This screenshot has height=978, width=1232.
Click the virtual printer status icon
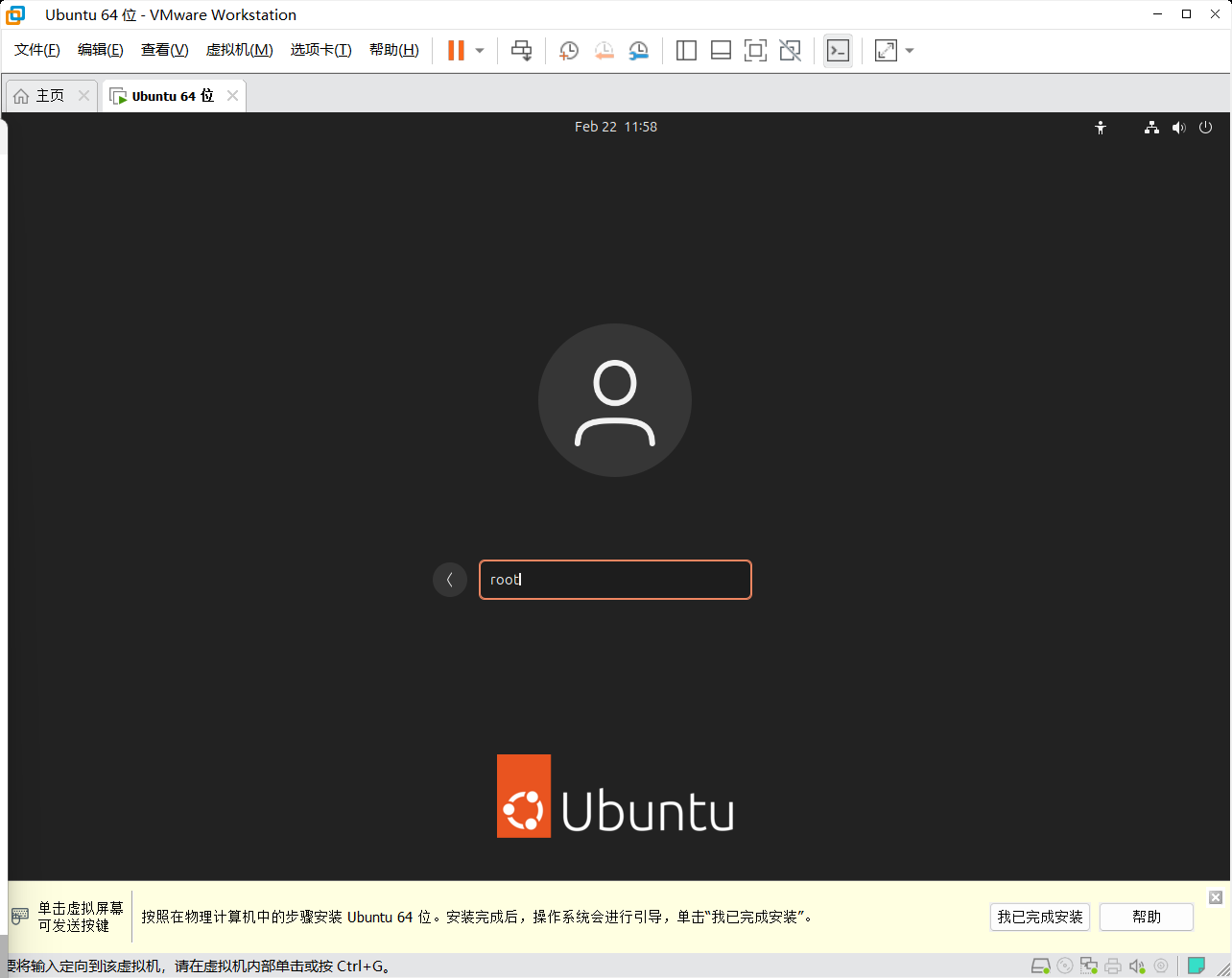coord(1113,966)
